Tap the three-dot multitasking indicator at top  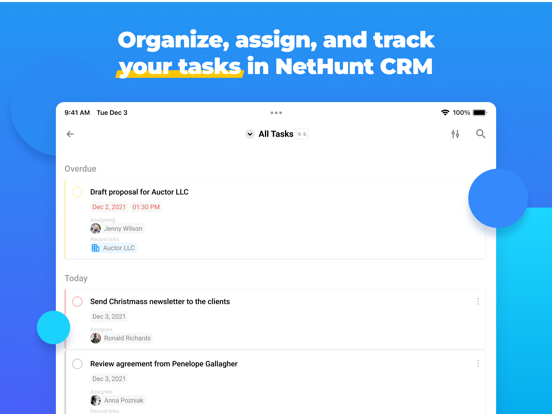pyautogui.click(x=276, y=113)
